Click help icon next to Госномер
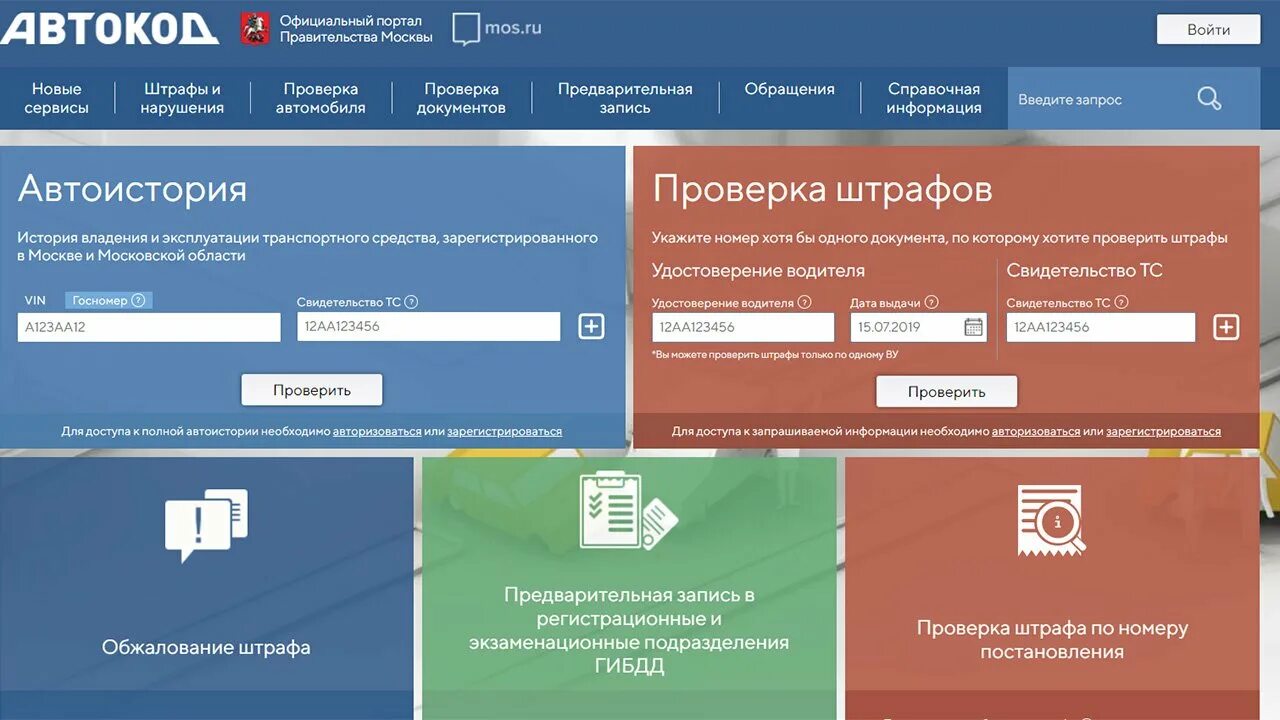 tap(138, 300)
